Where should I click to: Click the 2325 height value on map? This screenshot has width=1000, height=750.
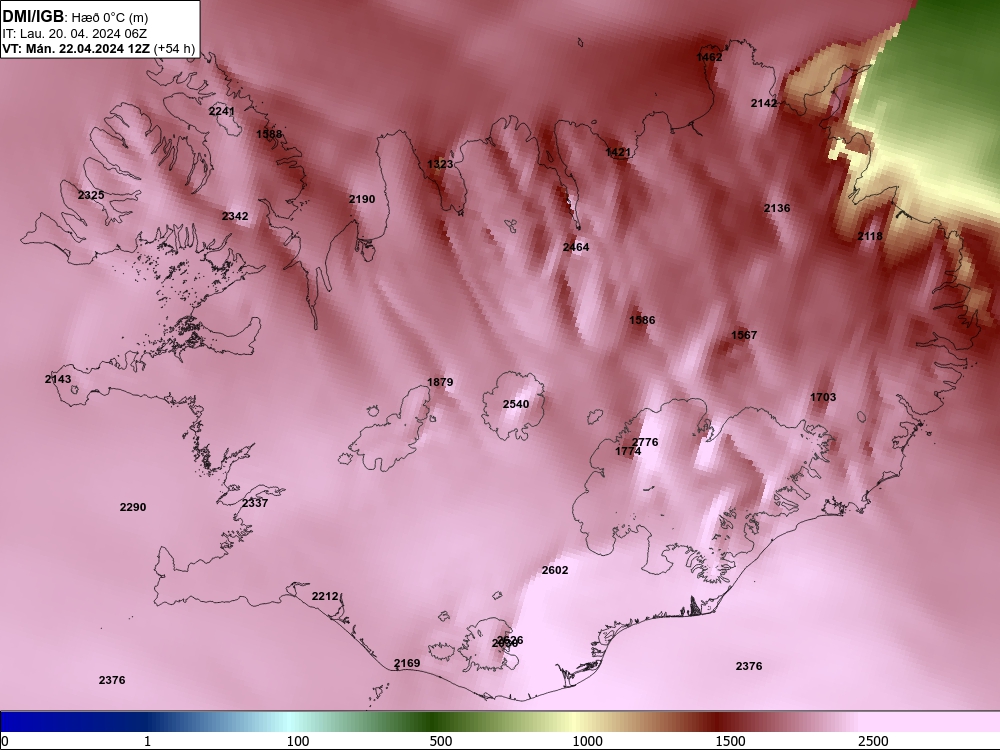[x=91, y=195]
